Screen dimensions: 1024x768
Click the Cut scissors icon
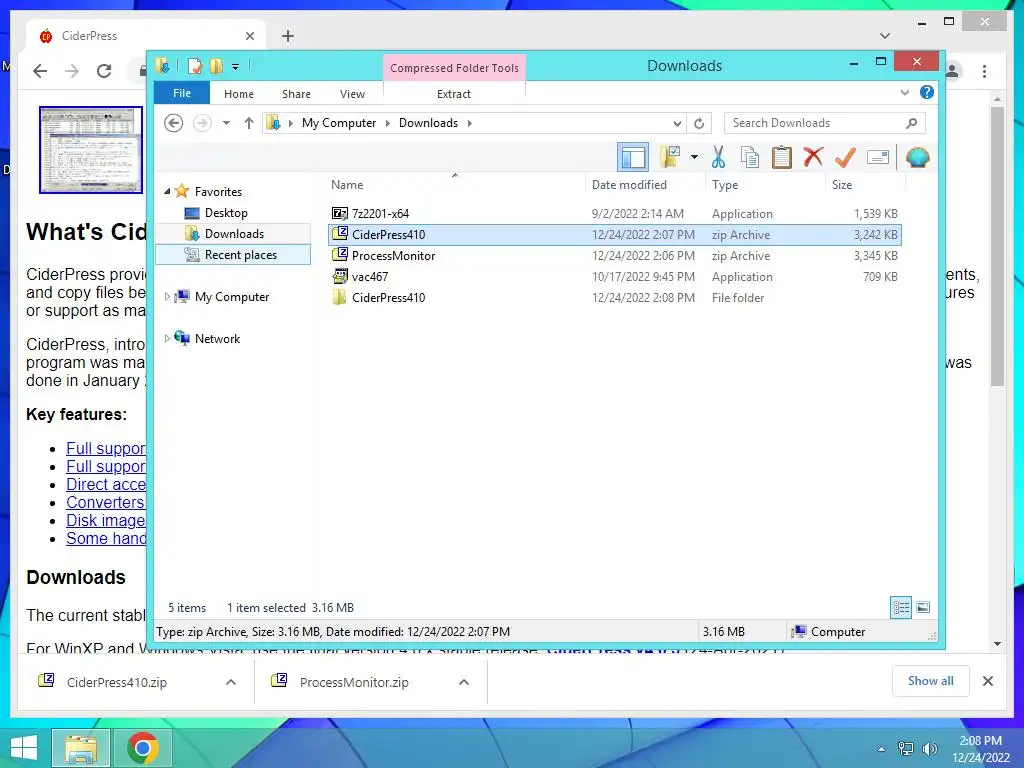click(x=718, y=157)
